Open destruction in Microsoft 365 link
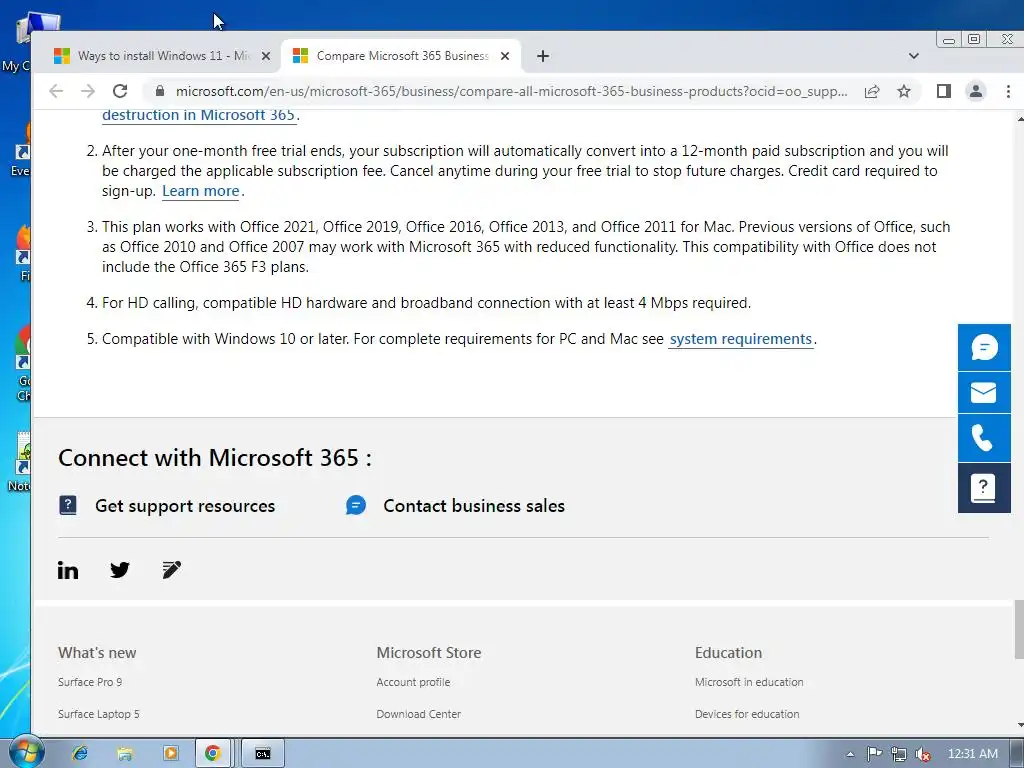The image size is (1024, 768). tap(199, 115)
